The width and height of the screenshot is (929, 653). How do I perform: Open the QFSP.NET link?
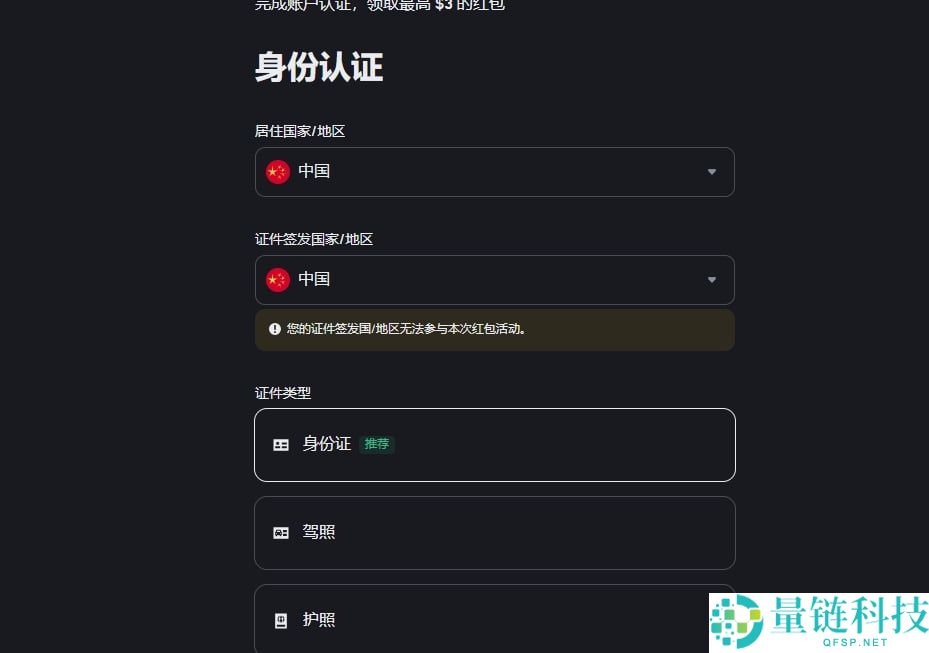pyautogui.click(x=855, y=644)
